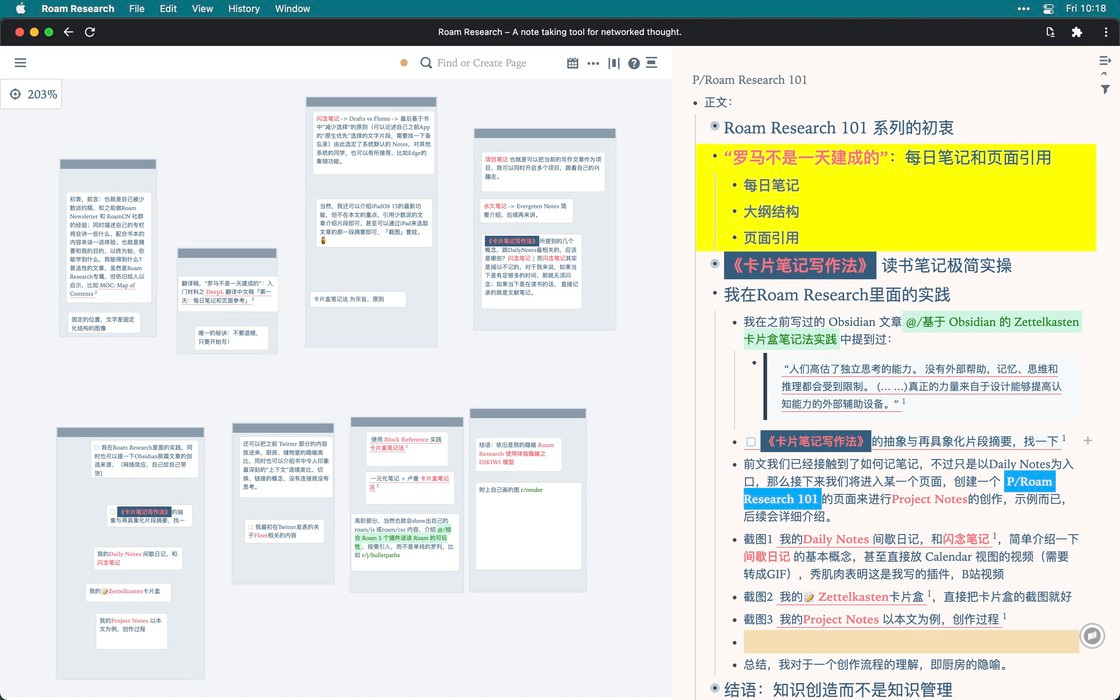The height and width of the screenshot is (700, 1120).
Task: Open the left sidebar hamburger menu
Action: coord(20,63)
